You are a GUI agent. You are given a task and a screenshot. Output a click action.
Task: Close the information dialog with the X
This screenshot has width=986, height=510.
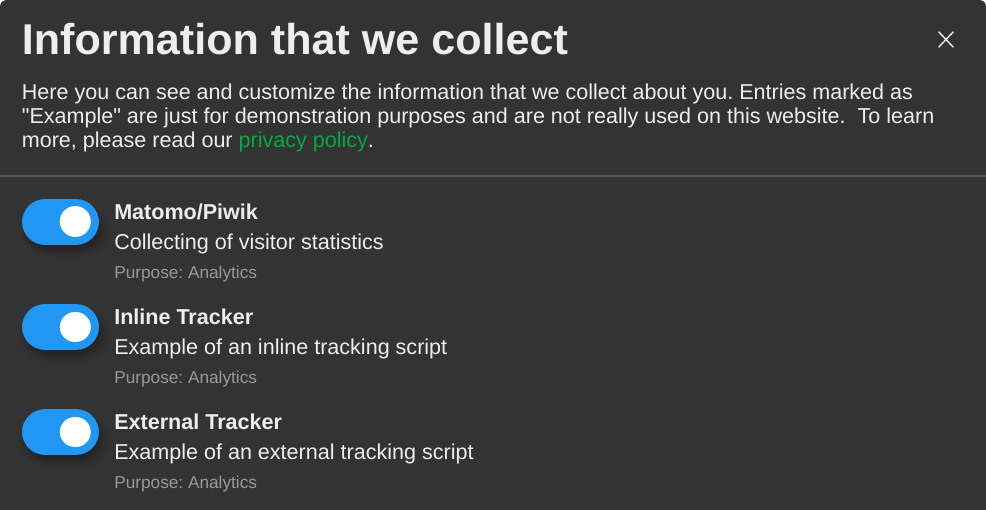pos(946,40)
